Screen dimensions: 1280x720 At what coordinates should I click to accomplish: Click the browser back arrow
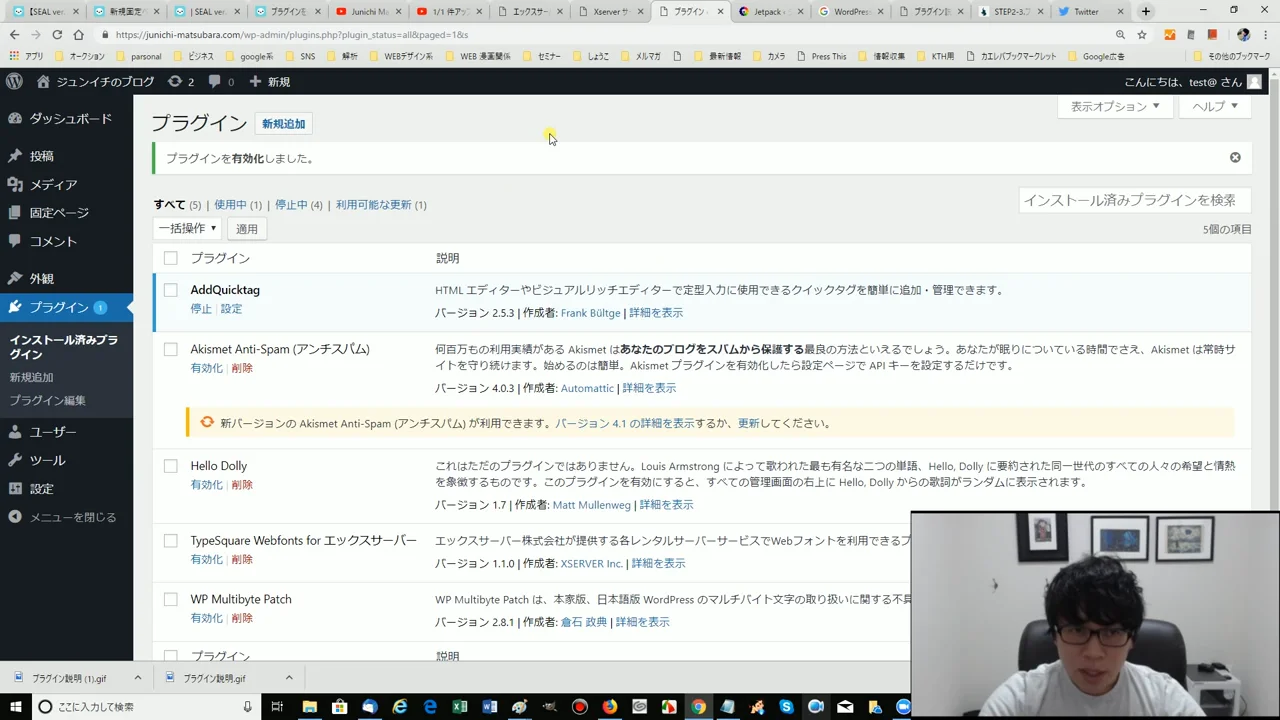point(14,34)
